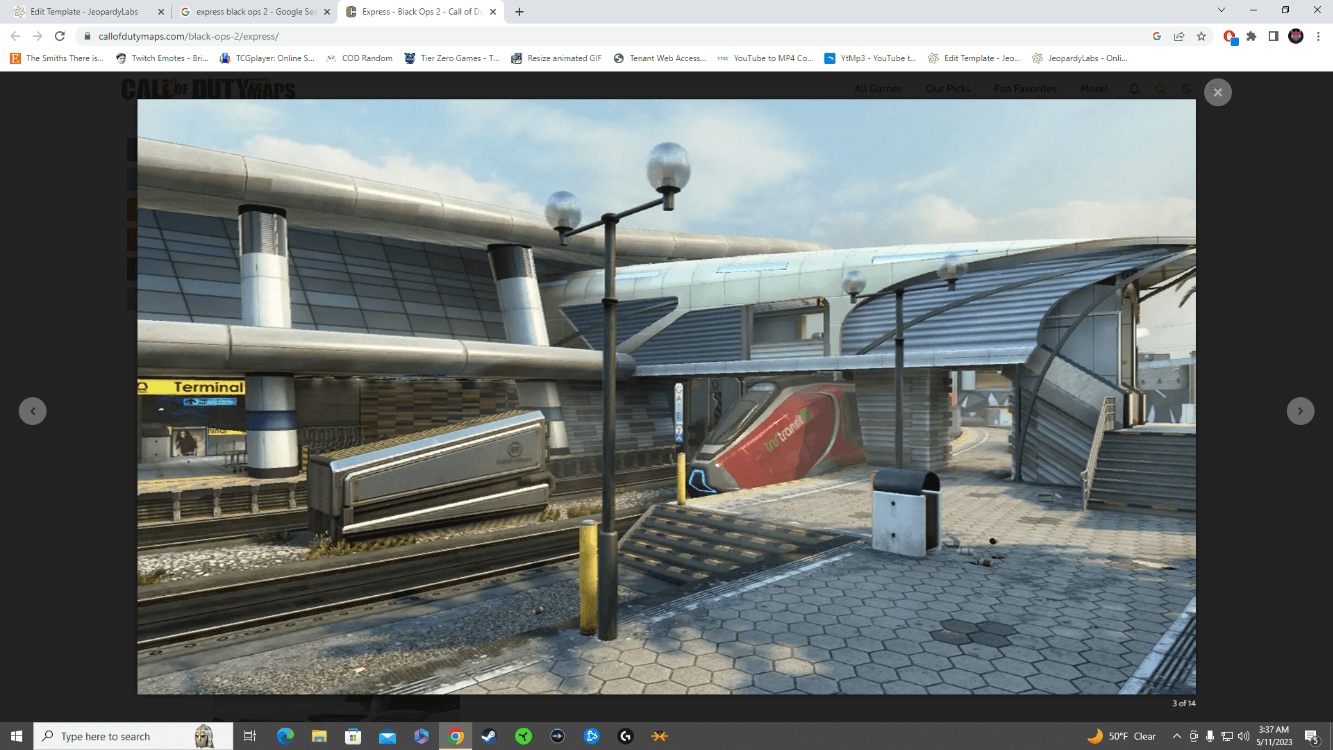The image size is (1333, 750).
Task: Open the Twitch Emotes bookmark
Action: pos(162,58)
